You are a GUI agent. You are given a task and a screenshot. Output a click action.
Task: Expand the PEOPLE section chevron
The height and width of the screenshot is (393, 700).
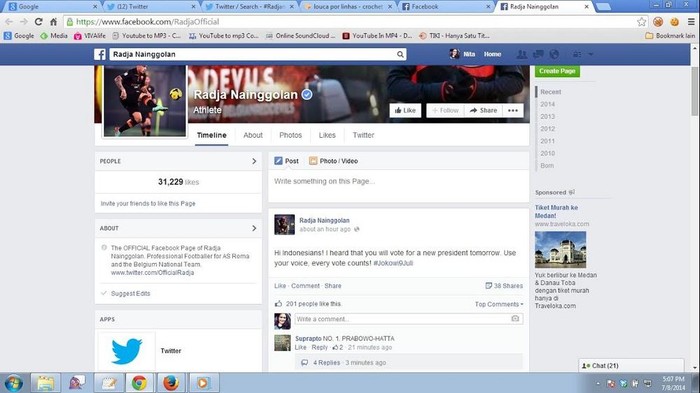[254, 161]
